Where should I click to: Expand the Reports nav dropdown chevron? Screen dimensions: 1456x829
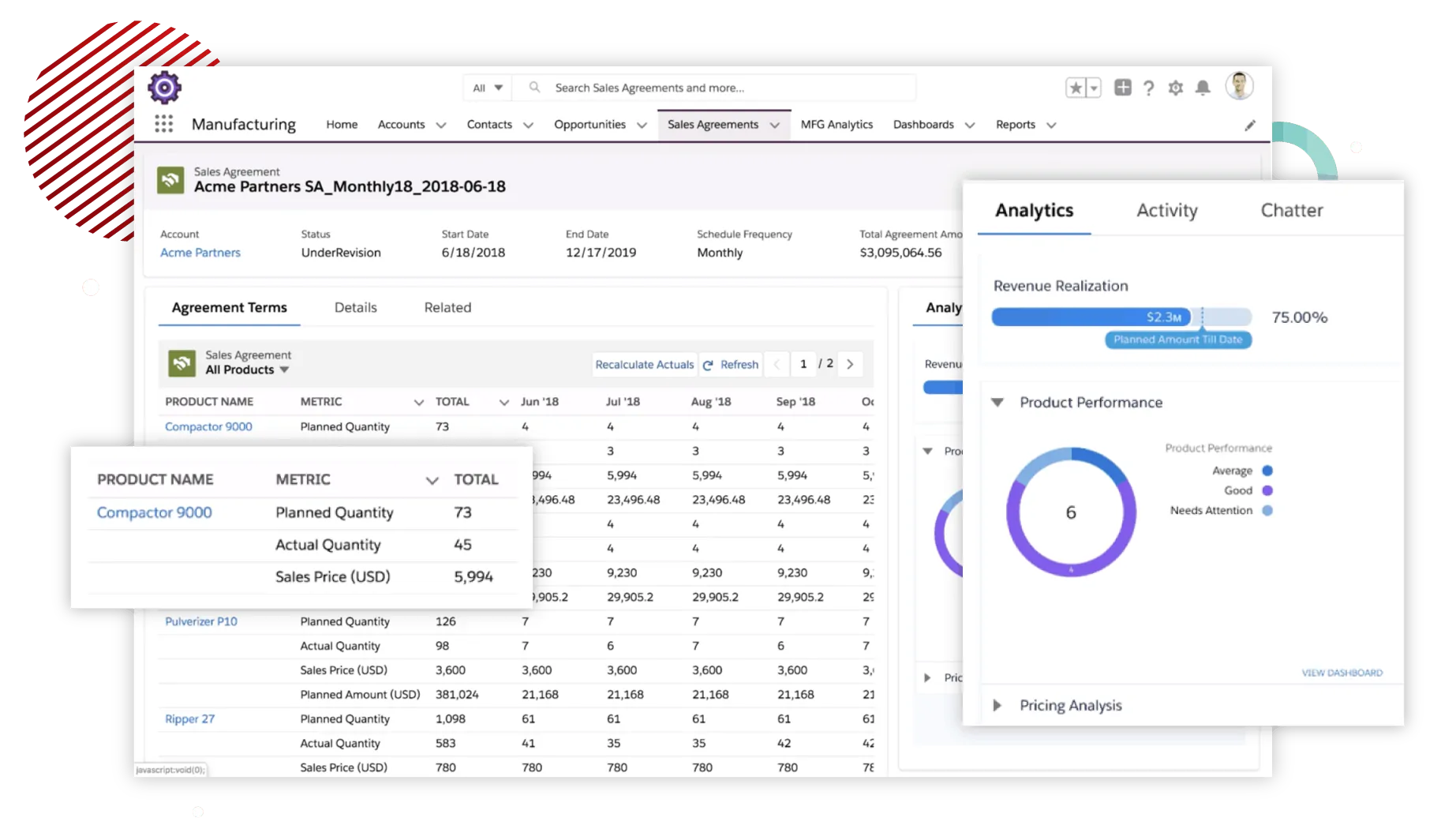point(1051,125)
